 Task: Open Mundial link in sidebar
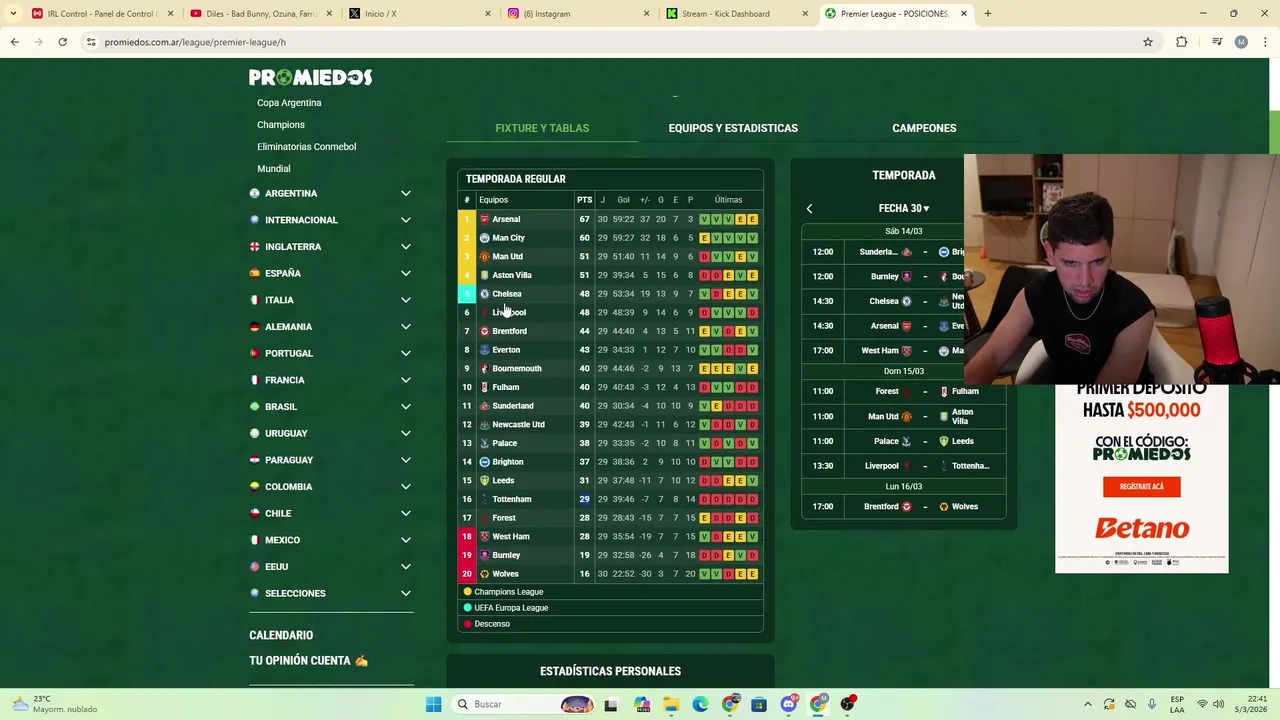tap(273, 169)
